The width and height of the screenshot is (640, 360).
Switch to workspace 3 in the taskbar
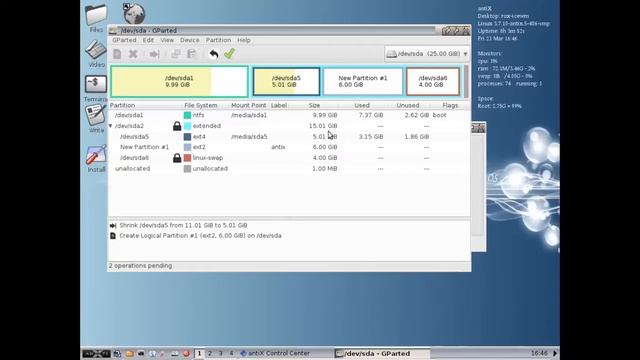click(220, 353)
